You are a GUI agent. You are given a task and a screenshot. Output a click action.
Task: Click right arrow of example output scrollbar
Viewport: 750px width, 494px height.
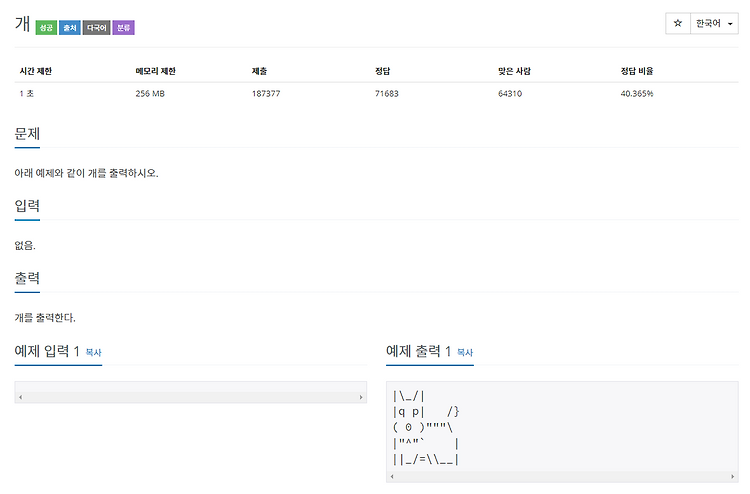coord(733,476)
